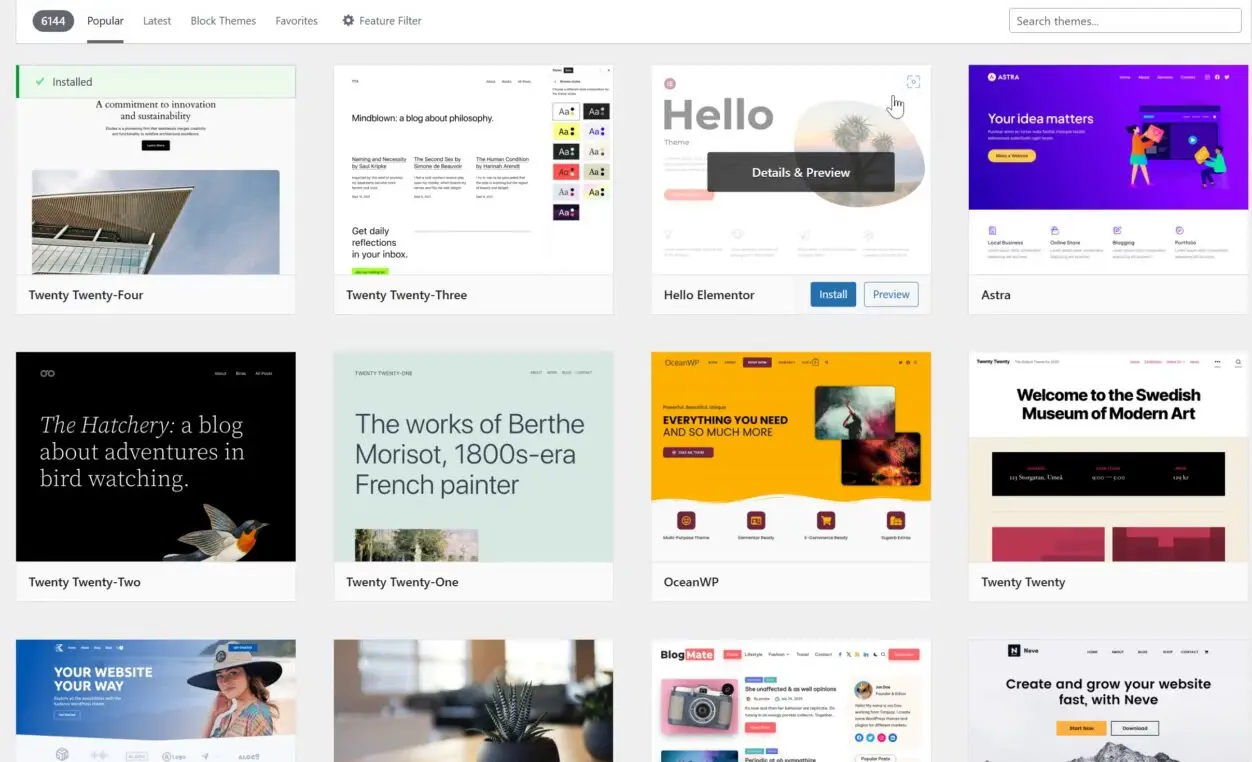The image size is (1252, 762).
Task: Pick the bright yellow Aa style swatch
Action: coord(566,131)
